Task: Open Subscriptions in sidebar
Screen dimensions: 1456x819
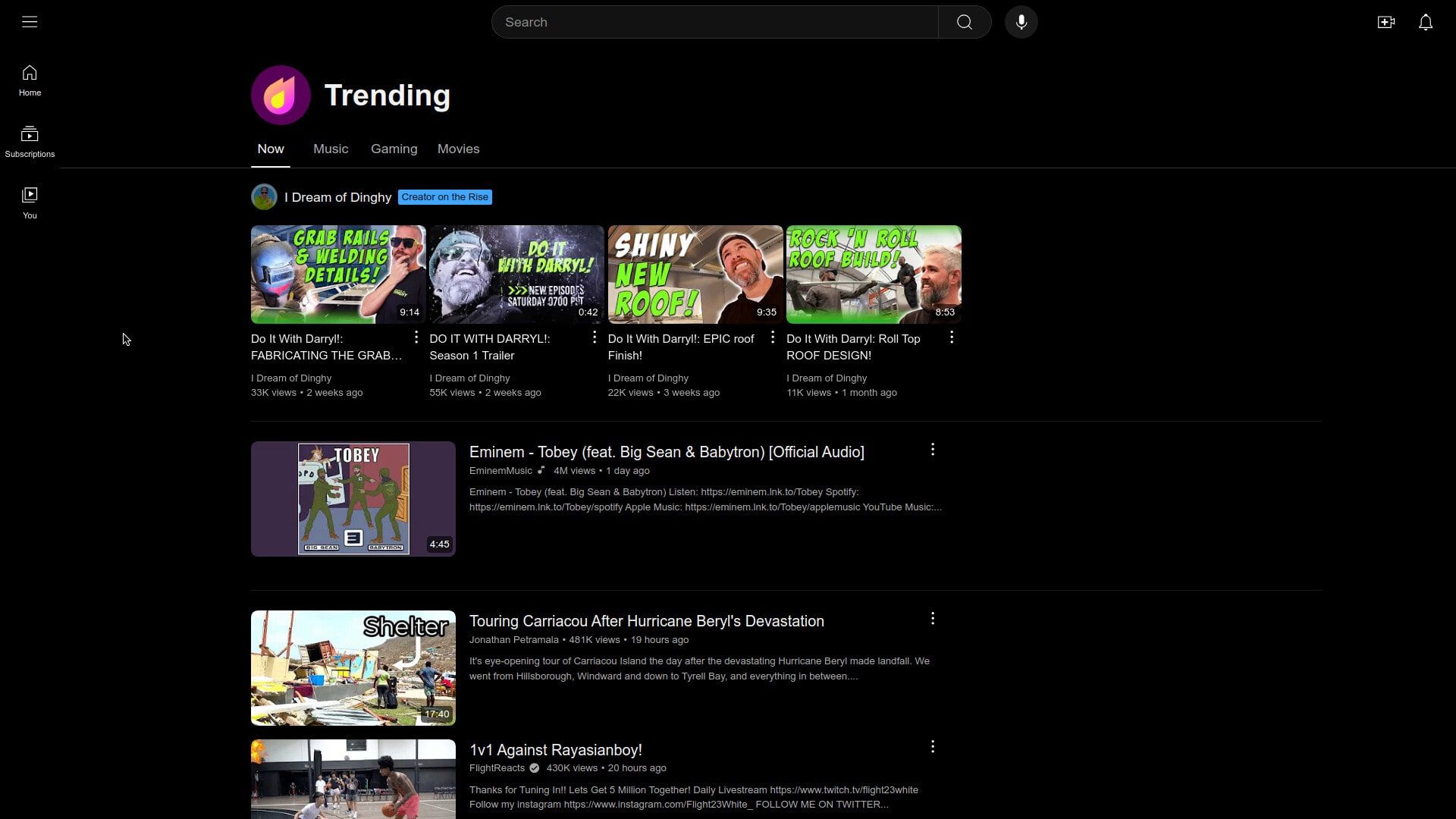Action: [30, 142]
